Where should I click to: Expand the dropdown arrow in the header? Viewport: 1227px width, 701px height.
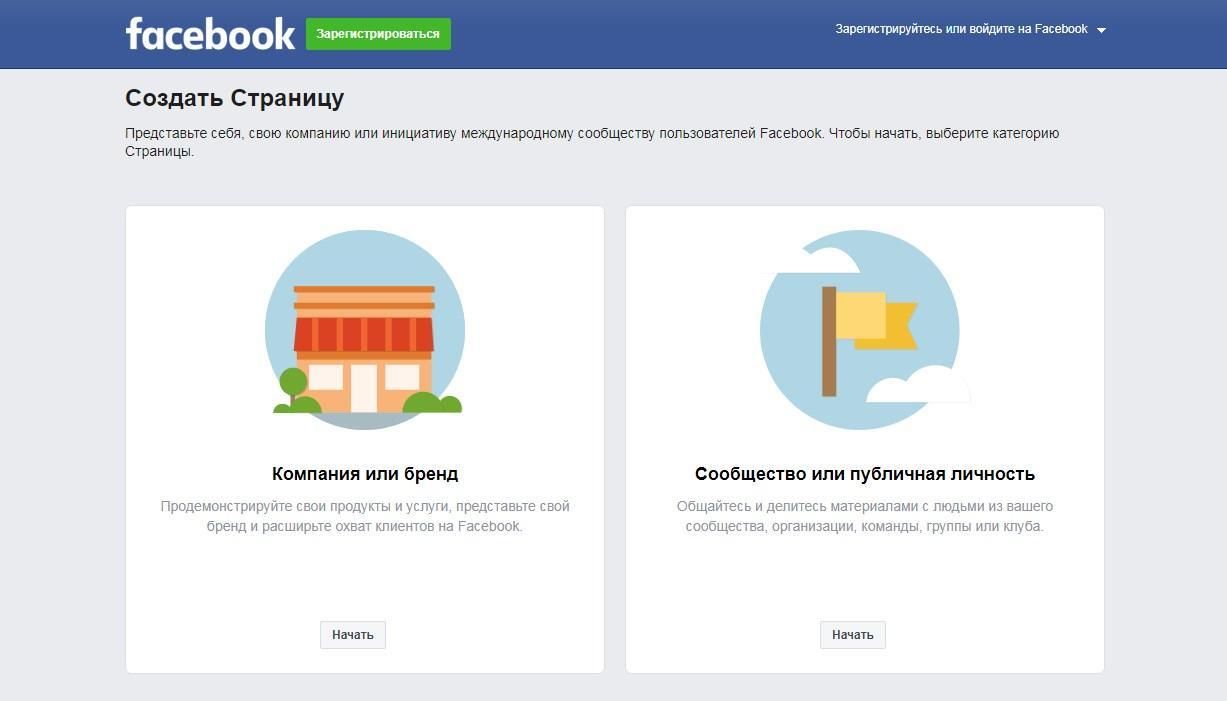(x=1101, y=30)
